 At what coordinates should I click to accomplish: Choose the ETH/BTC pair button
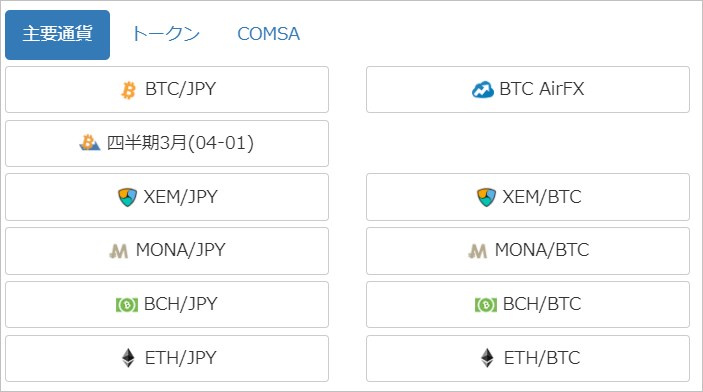click(x=528, y=358)
